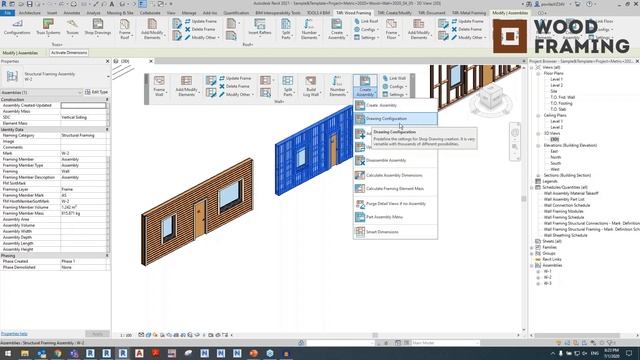Viewport: 640px width, 360px height.
Task: Open the North elevation view
Action: coord(556,157)
